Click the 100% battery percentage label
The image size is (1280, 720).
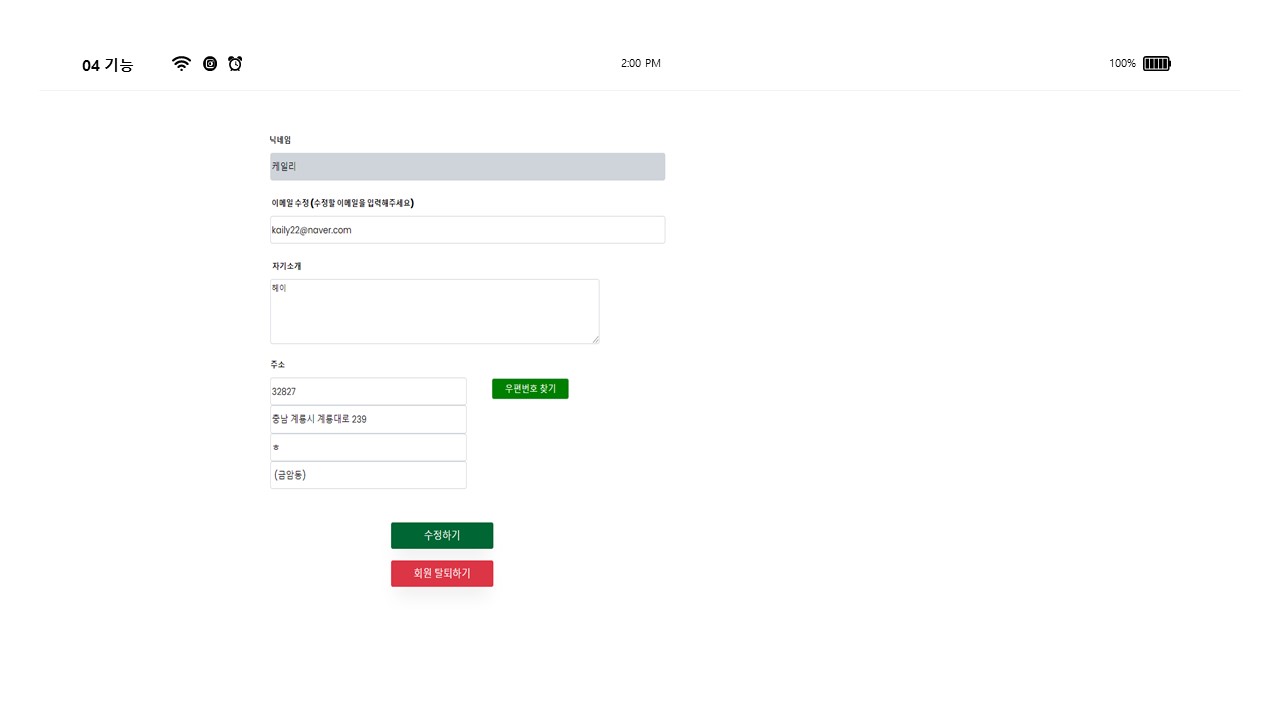click(x=1122, y=63)
